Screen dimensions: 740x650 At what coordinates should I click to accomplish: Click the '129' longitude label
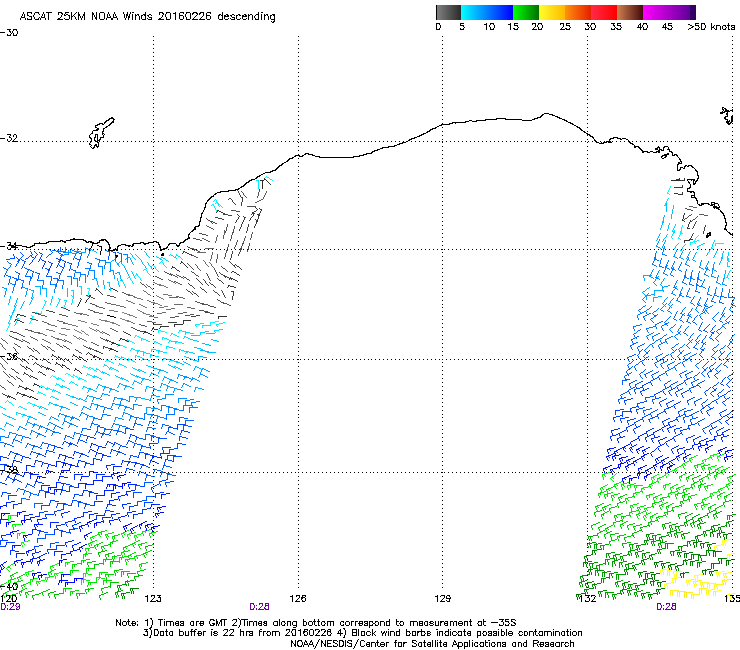point(442,599)
